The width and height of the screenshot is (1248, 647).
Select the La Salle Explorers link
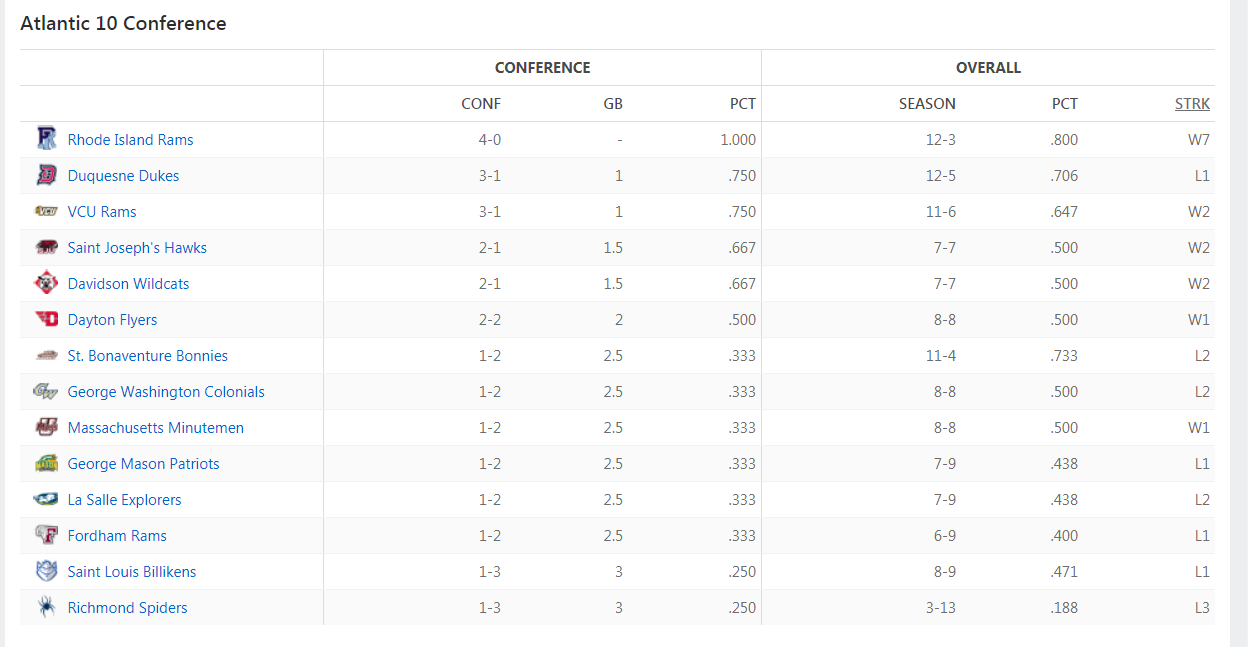tap(125, 500)
